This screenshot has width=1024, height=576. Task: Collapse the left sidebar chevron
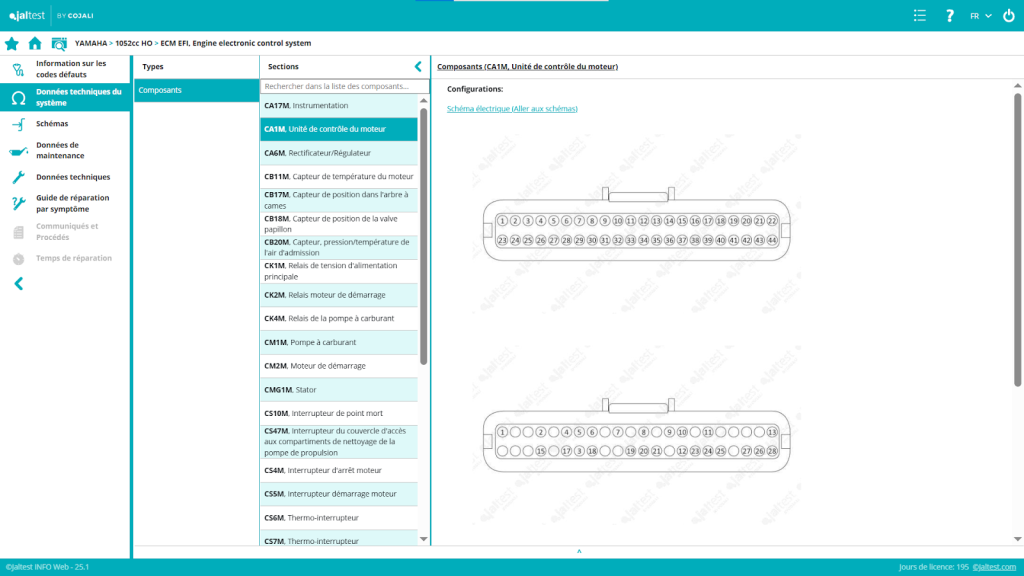(x=18, y=284)
